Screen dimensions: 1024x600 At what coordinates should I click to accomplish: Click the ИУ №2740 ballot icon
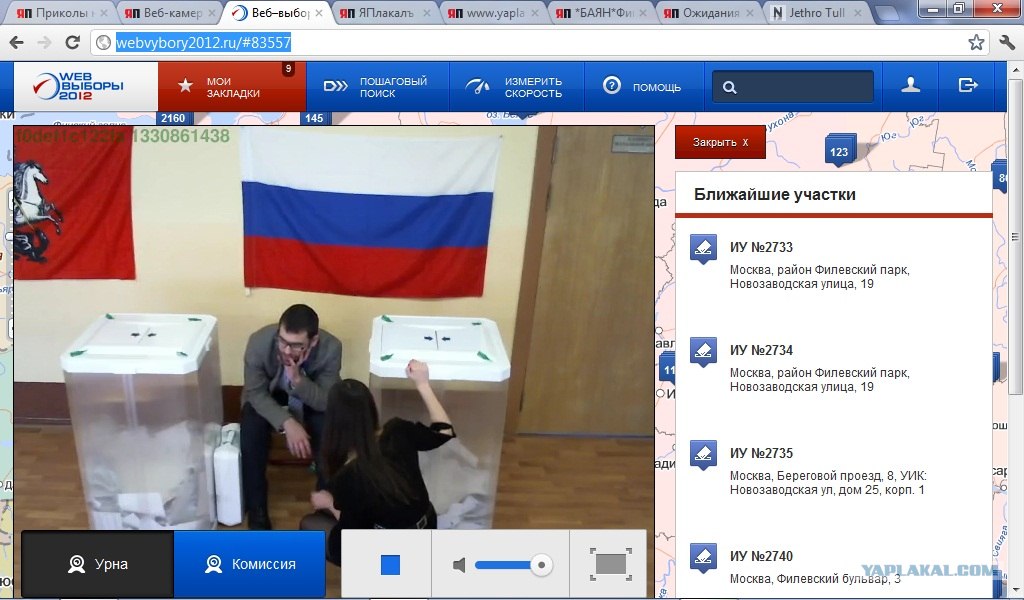pos(703,558)
